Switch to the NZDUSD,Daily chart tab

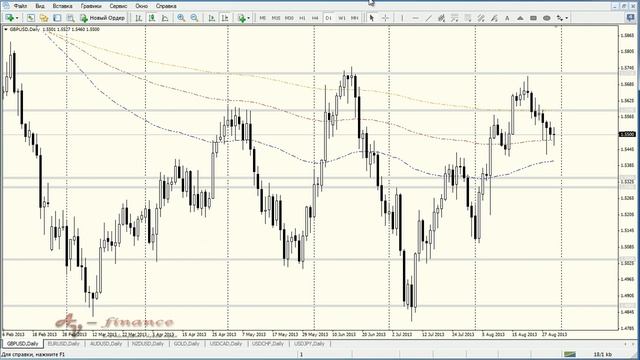click(148, 344)
